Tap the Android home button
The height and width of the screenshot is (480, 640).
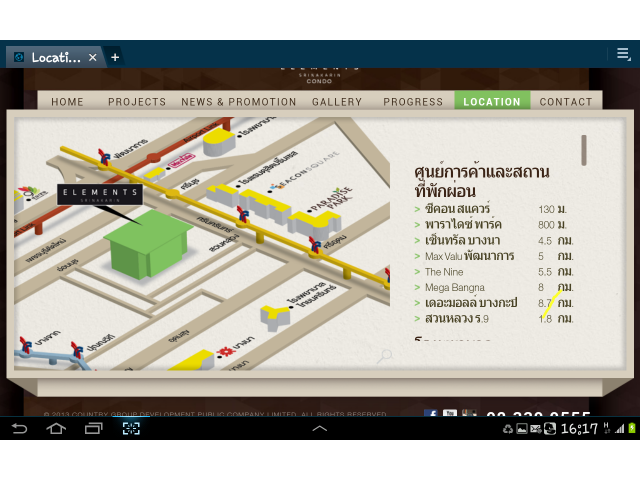coord(56,429)
